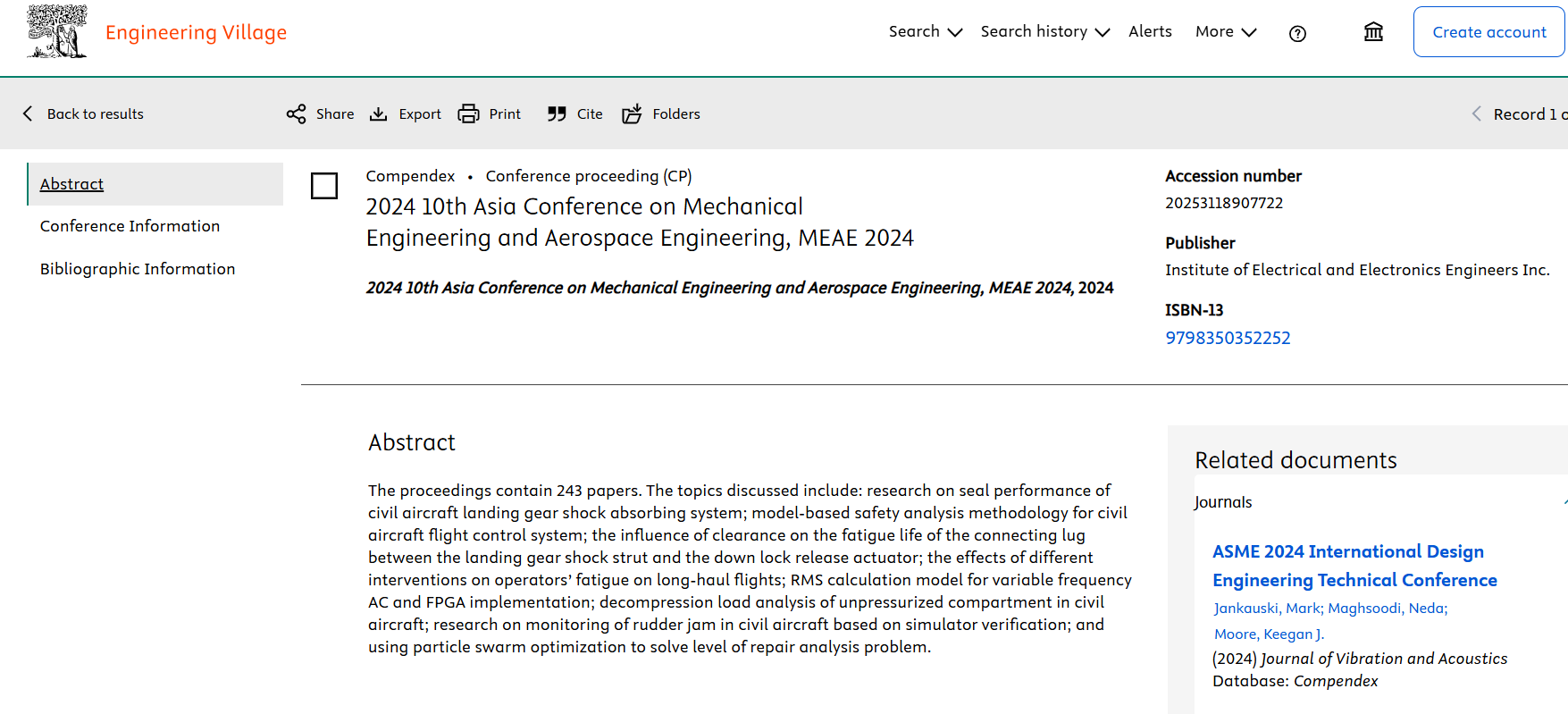The height and width of the screenshot is (714, 1568).
Task: Click the Export download icon
Action: coord(379,113)
